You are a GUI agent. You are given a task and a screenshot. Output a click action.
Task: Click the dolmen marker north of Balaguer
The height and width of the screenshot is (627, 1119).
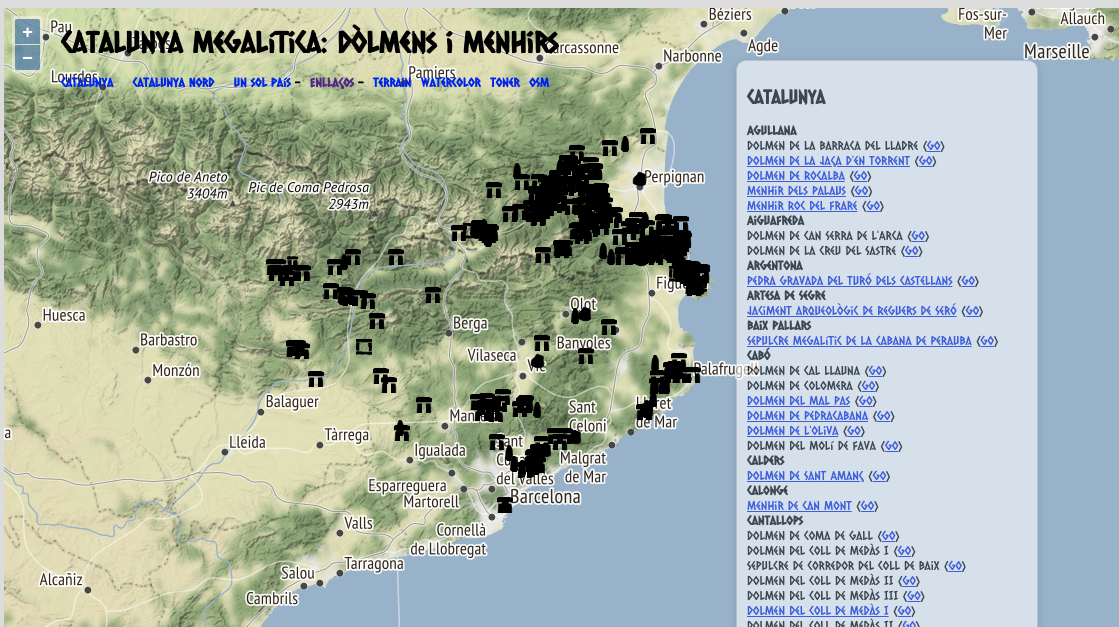point(316,379)
